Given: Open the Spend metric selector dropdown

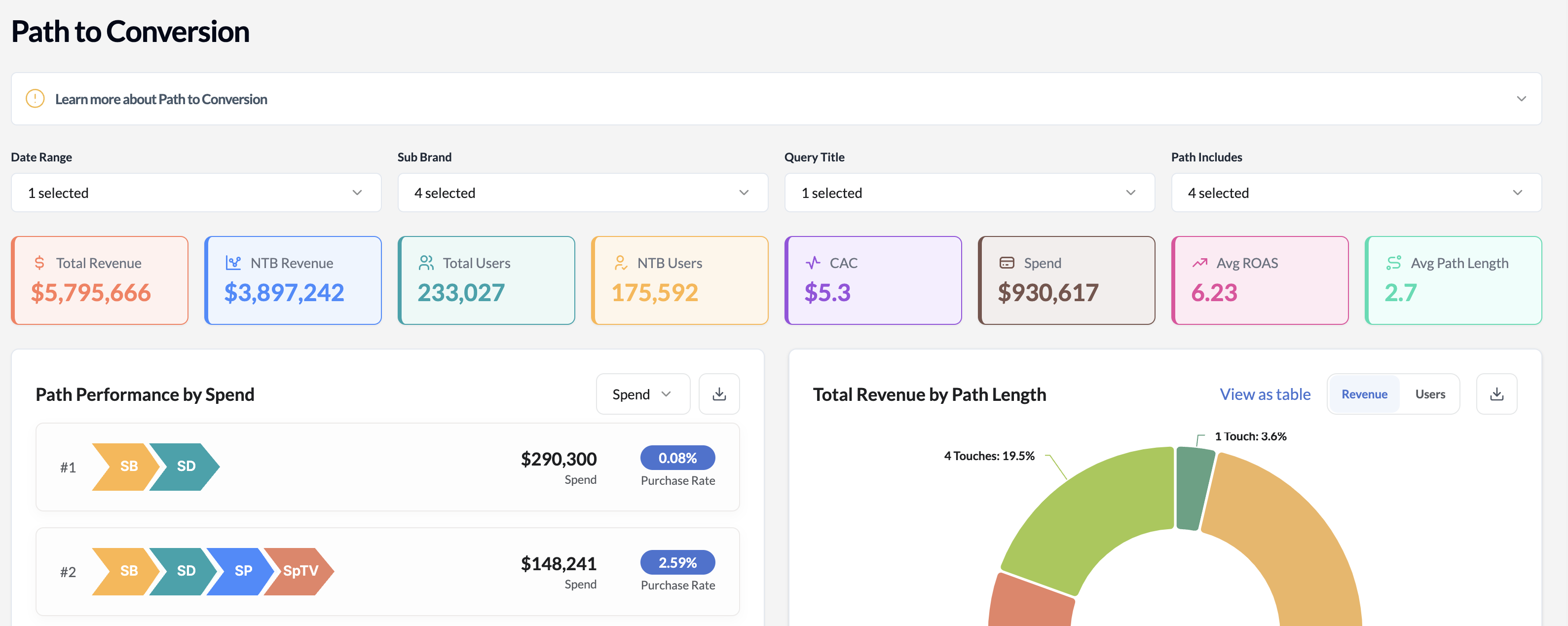Looking at the screenshot, I should click(642, 394).
